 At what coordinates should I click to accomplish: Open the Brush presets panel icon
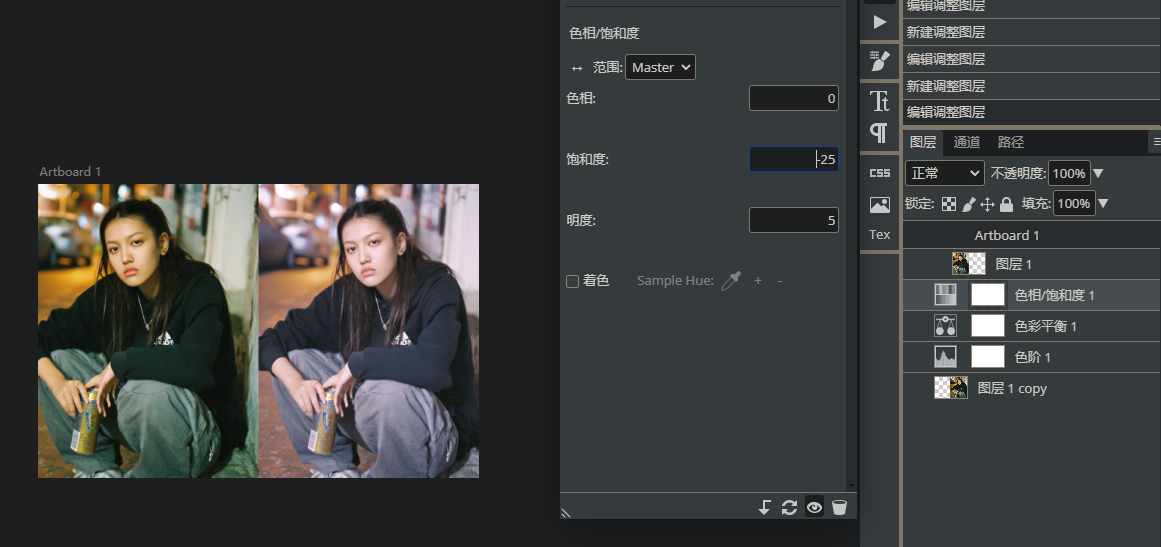pos(880,61)
